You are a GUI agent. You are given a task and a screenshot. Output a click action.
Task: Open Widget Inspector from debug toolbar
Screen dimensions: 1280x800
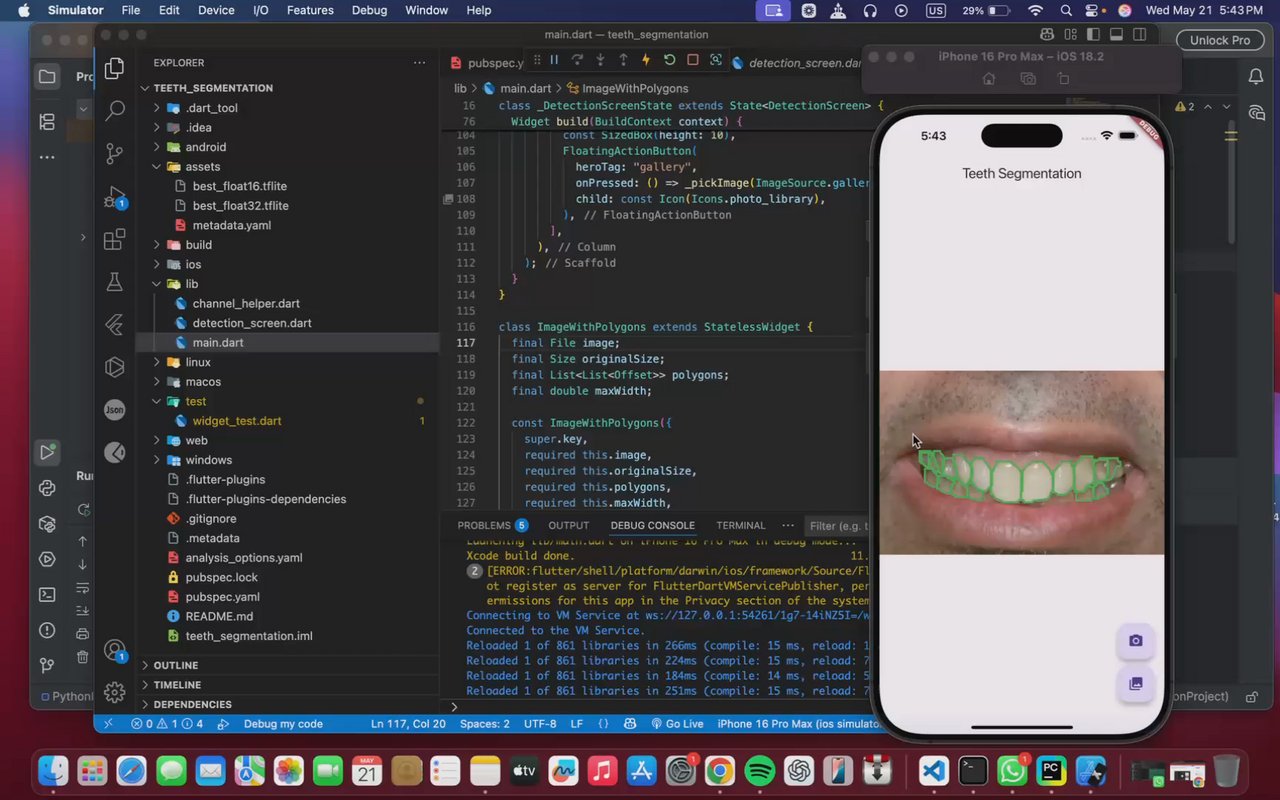pos(716,60)
